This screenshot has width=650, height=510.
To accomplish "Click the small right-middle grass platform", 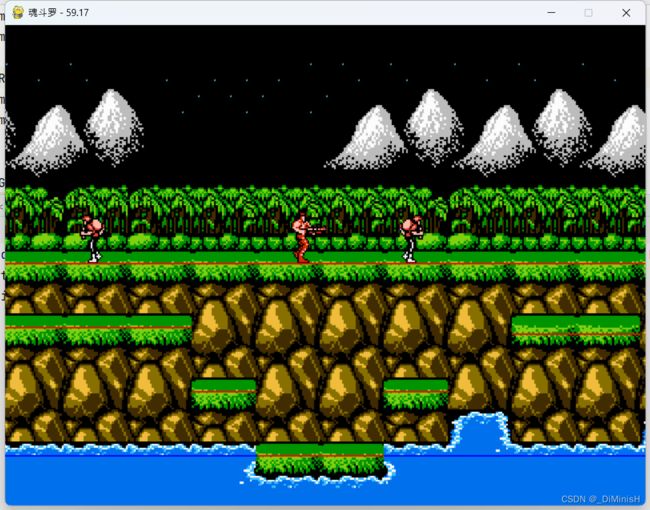I will click(x=416, y=394).
